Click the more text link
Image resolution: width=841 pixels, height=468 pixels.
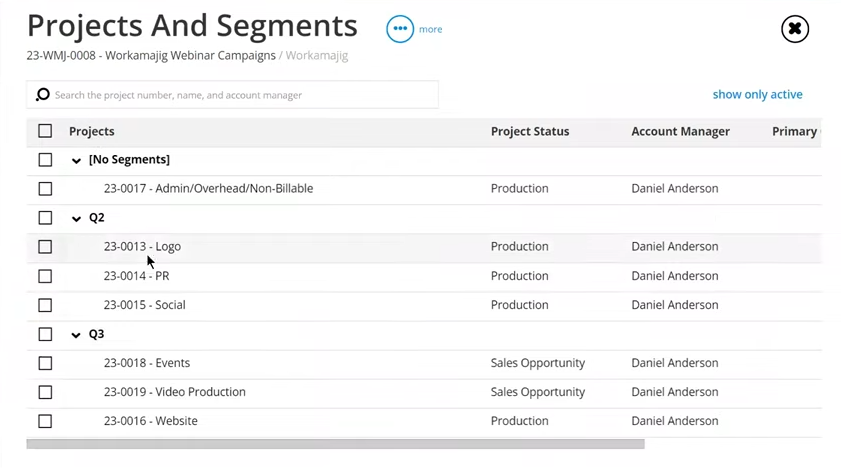click(x=431, y=29)
